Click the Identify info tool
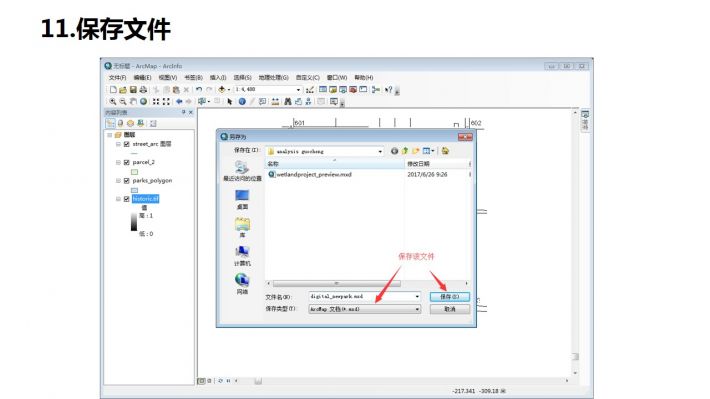Image resolution: width=710 pixels, height=399 pixels. [242, 101]
